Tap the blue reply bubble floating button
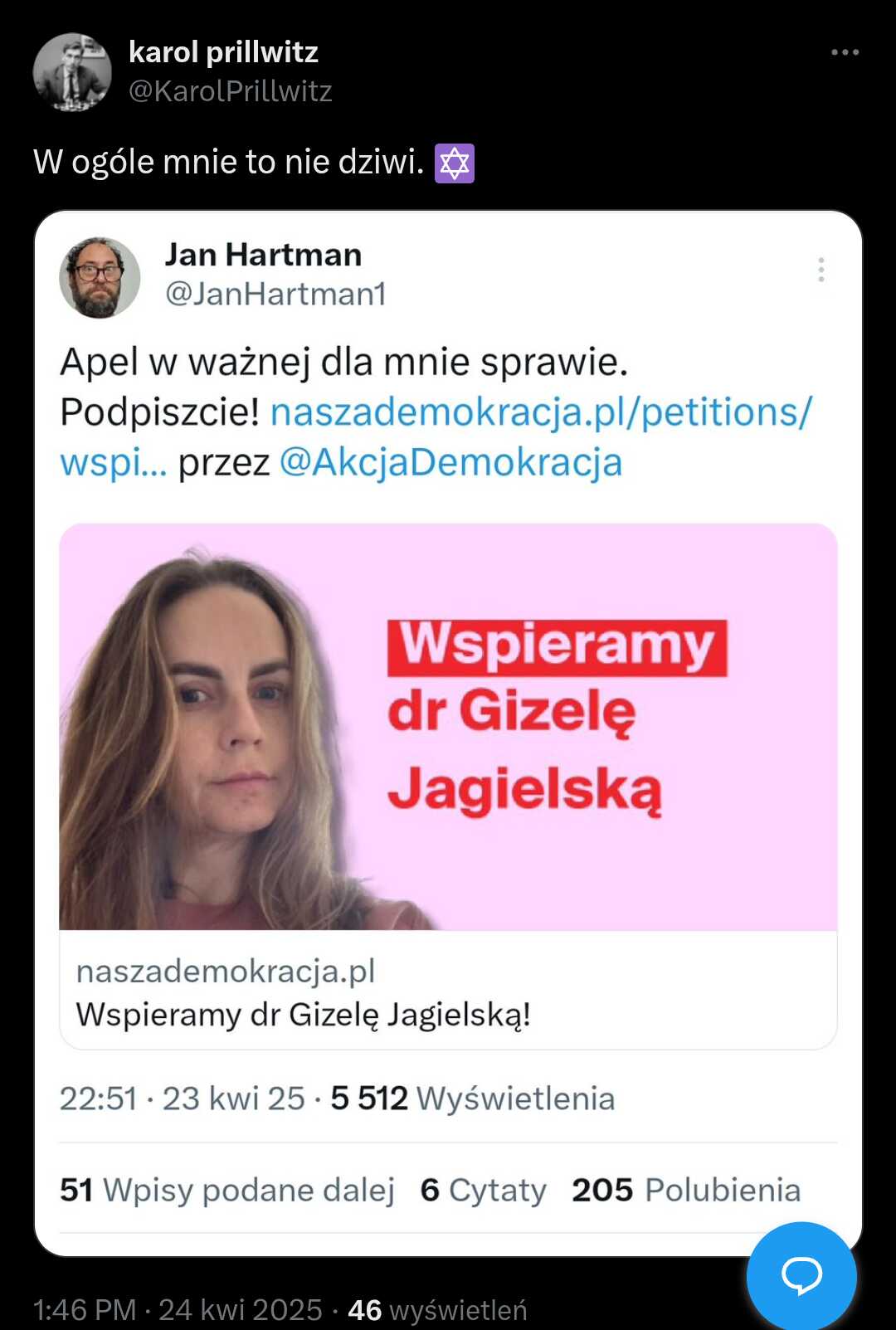This screenshot has width=896, height=1330. pyautogui.click(x=801, y=1275)
